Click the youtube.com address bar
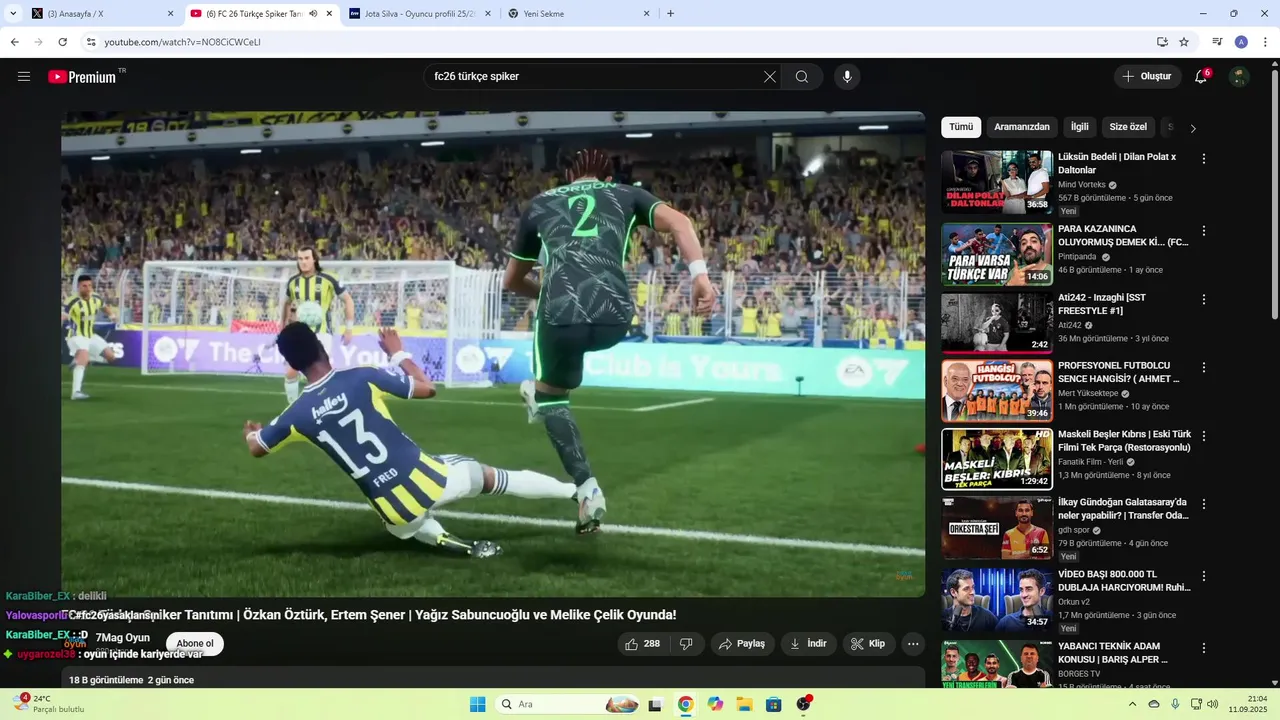The image size is (1280, 720). point(620,42)
